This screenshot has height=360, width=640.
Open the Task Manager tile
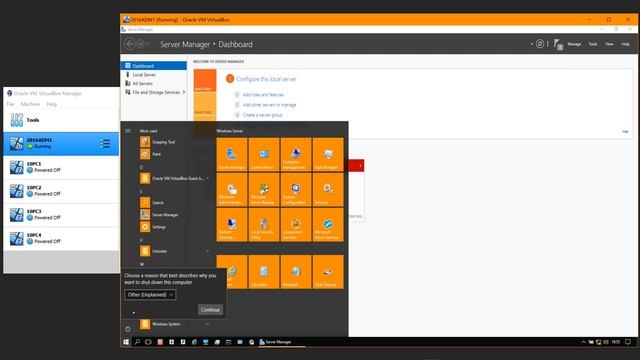click(328, 154)
